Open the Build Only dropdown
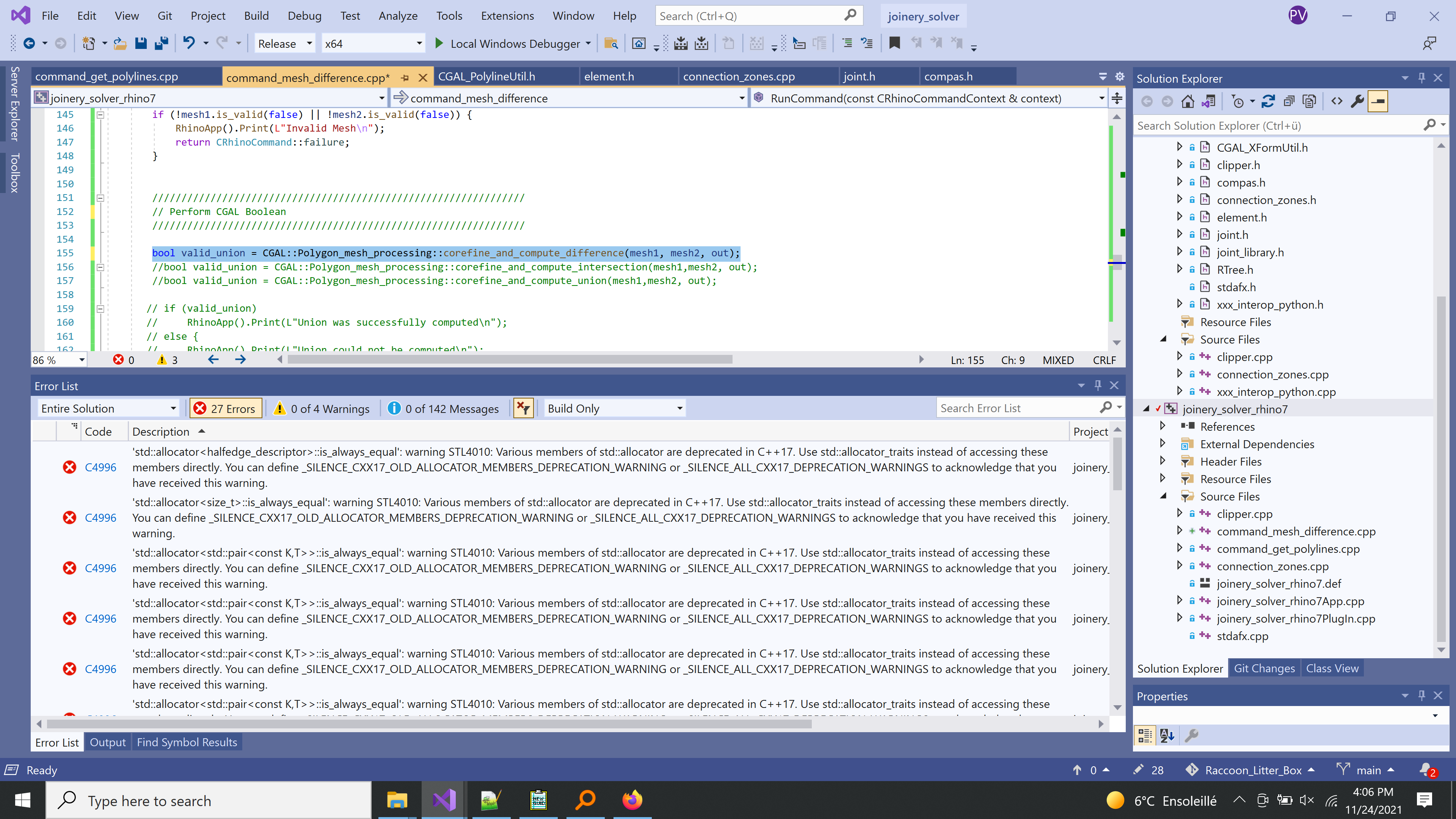 [x=614, y=408]
